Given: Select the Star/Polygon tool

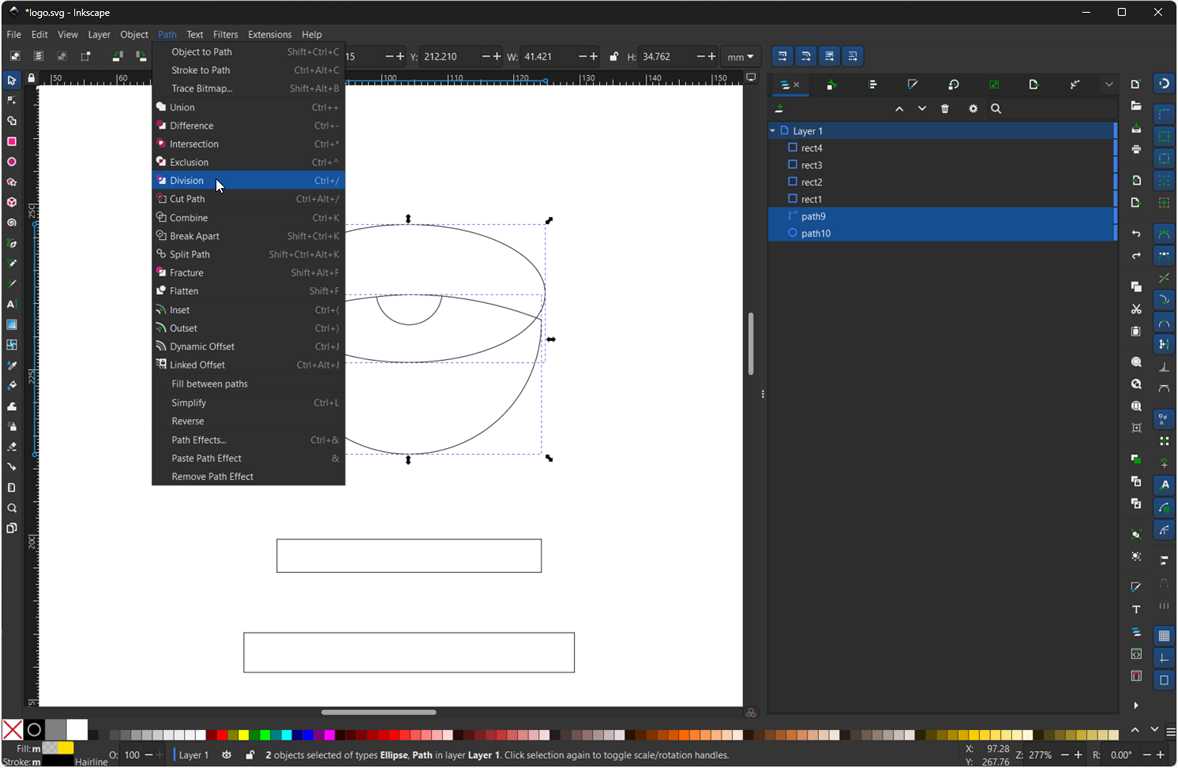Looking at the screenshot, I should pos(11,182).
